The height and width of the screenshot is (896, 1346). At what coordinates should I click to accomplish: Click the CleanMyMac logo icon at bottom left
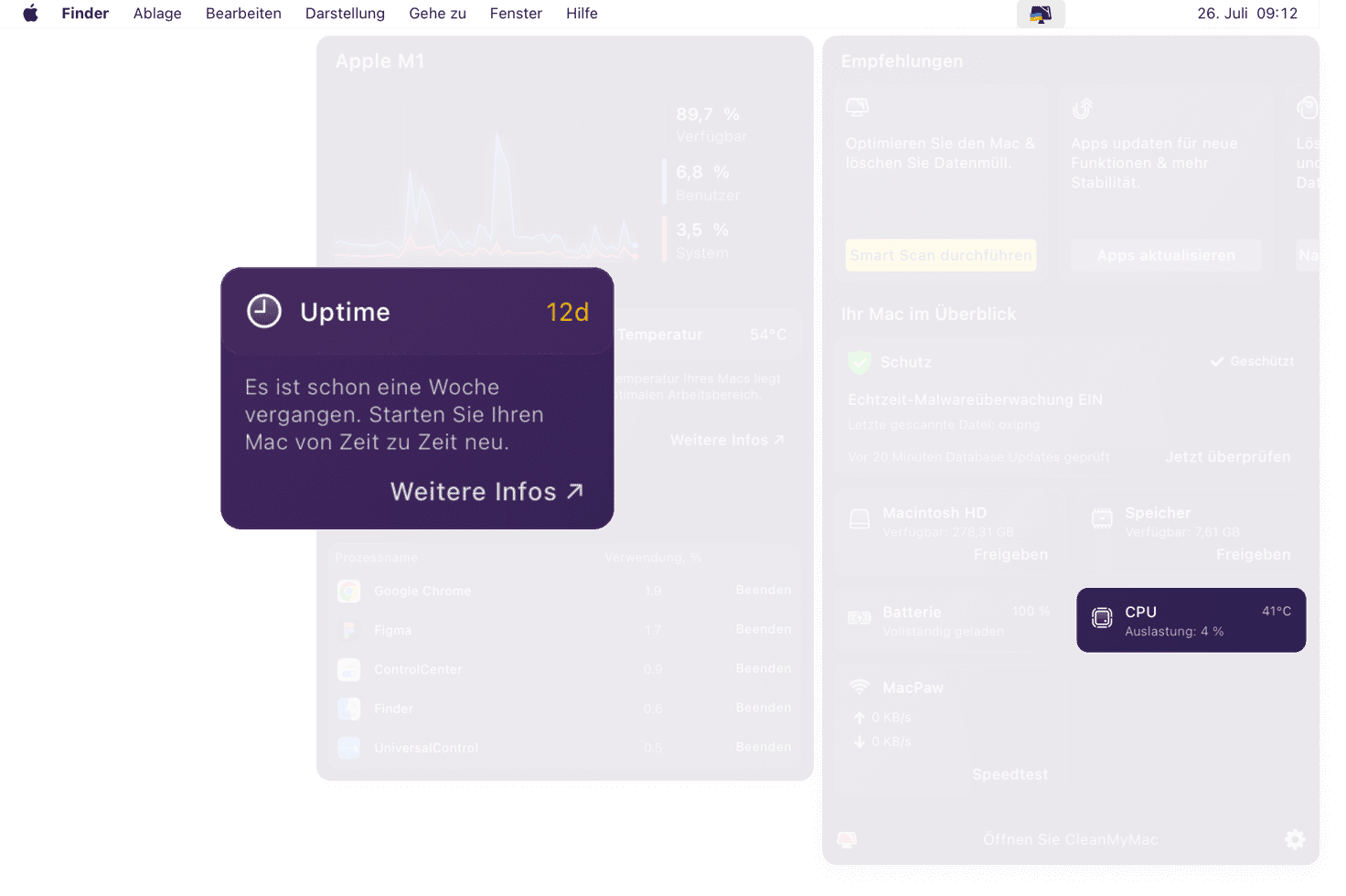point(847,839)
